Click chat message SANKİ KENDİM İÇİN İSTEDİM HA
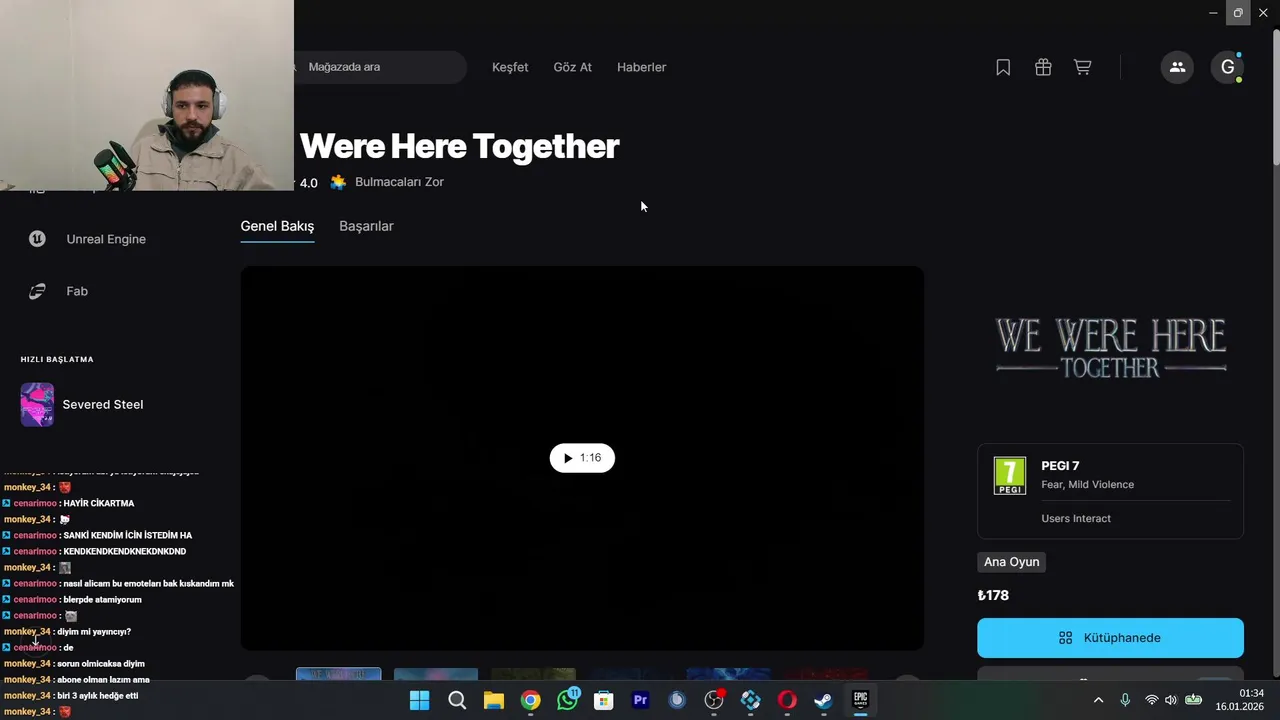 click(127, 535)
